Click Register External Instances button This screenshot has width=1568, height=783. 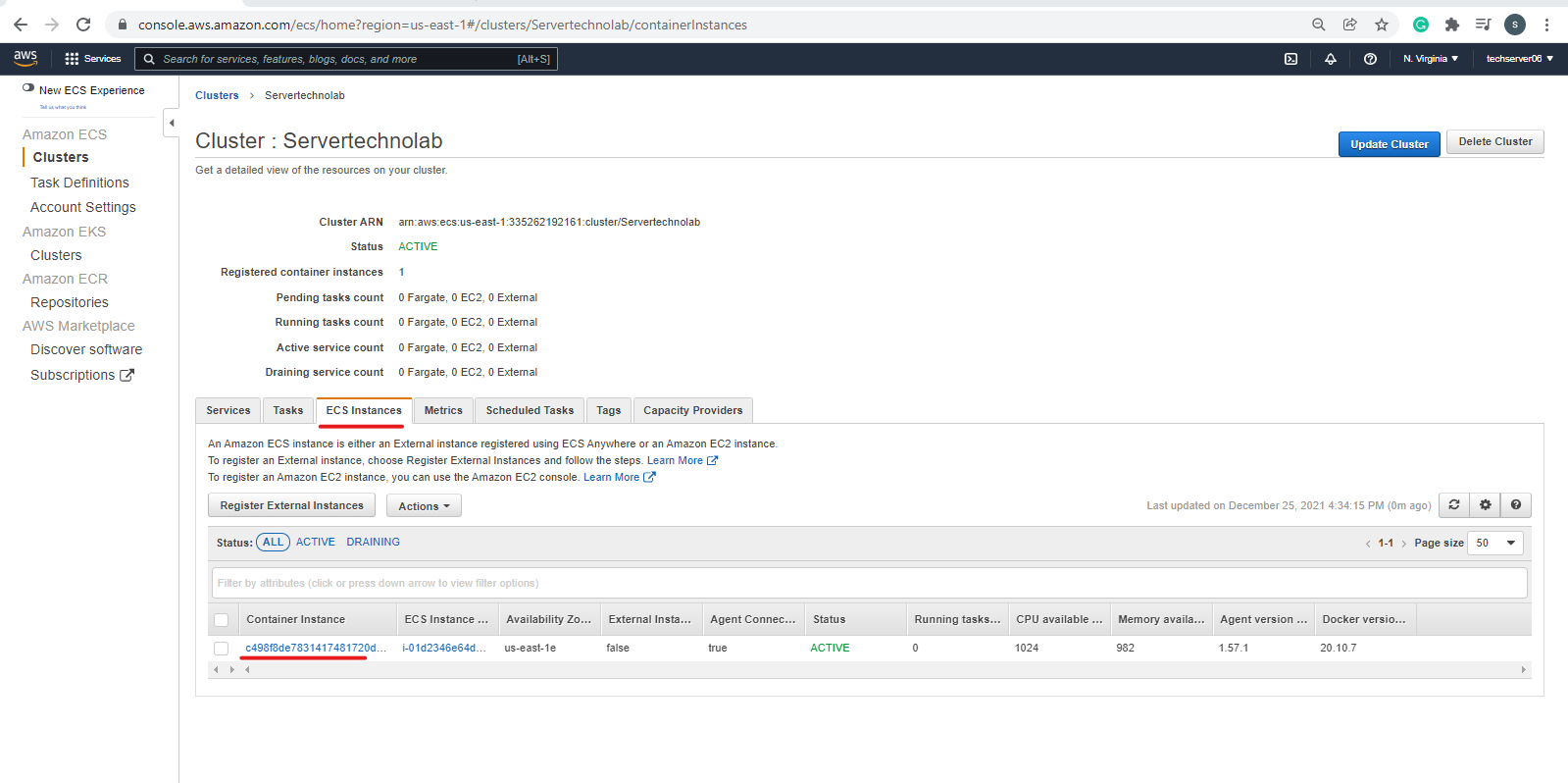[x=291, y=505]
